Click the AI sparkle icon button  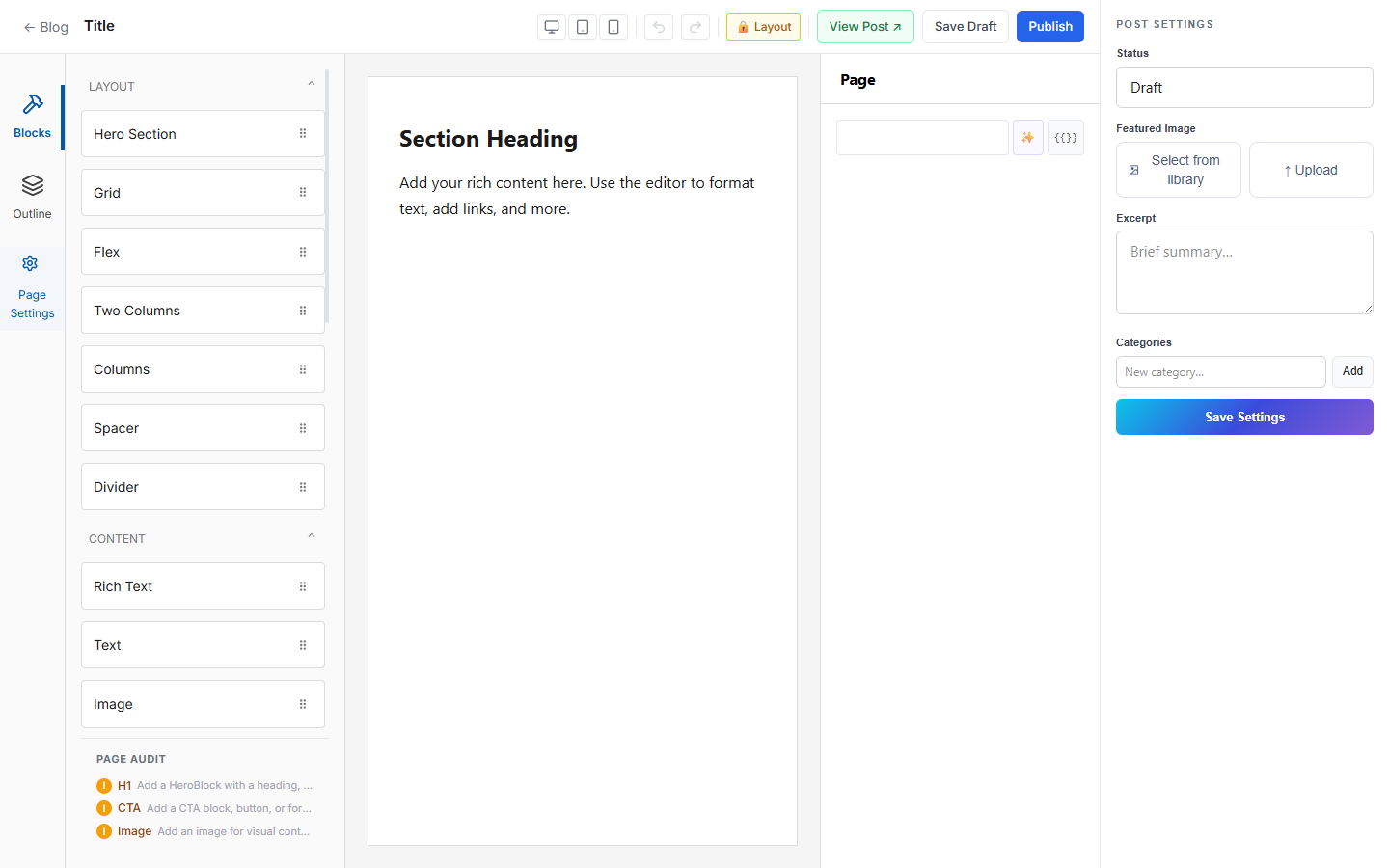click(1028, 138)
